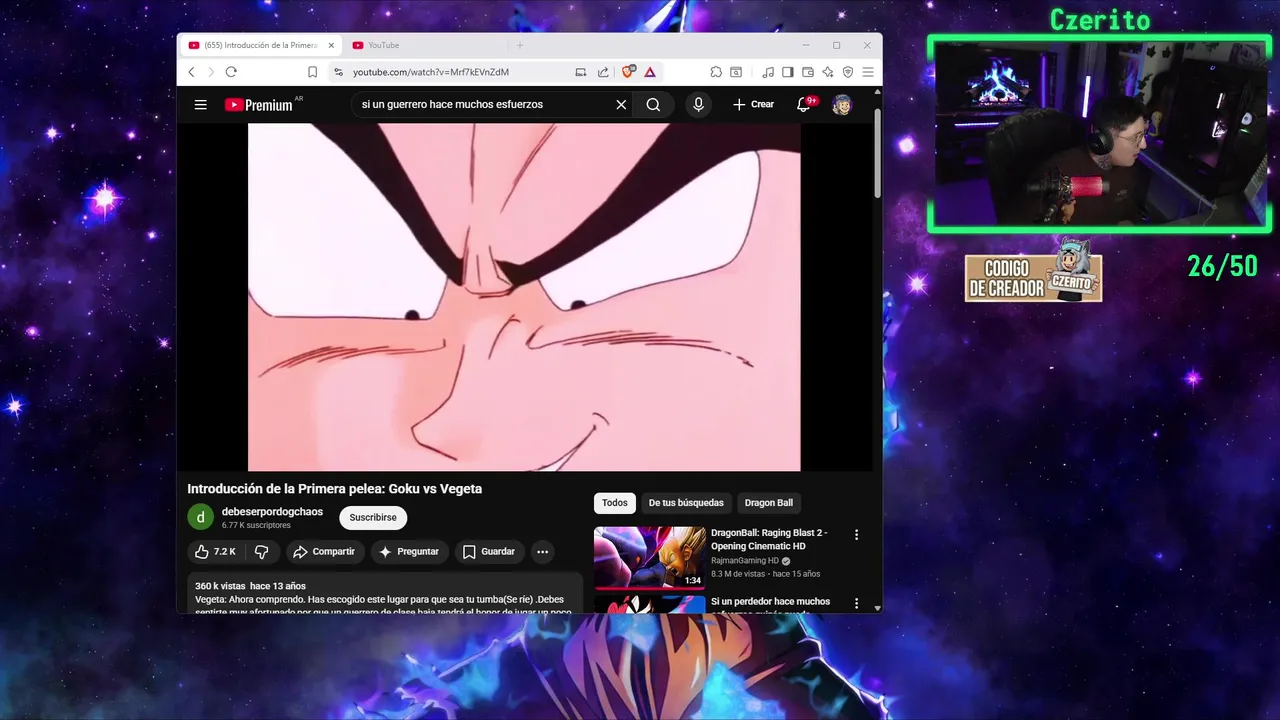Select the Dragon Ball filter chip
This screenshot has height=720, width=1280.
tap(769, 503)
